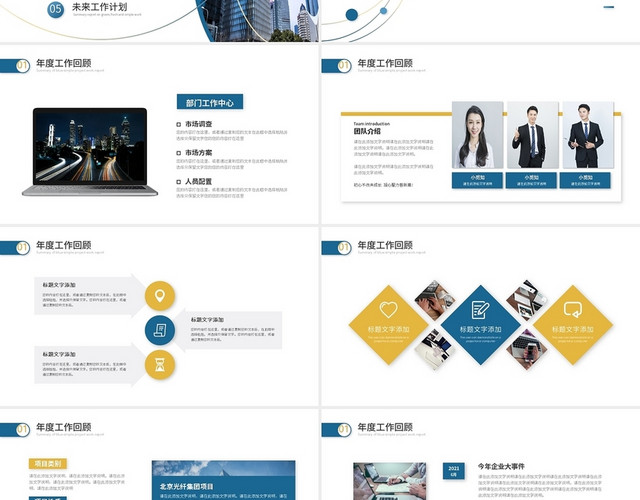
Task: Select the heart icon in yellow diamond
Action: tap(388, 309)
